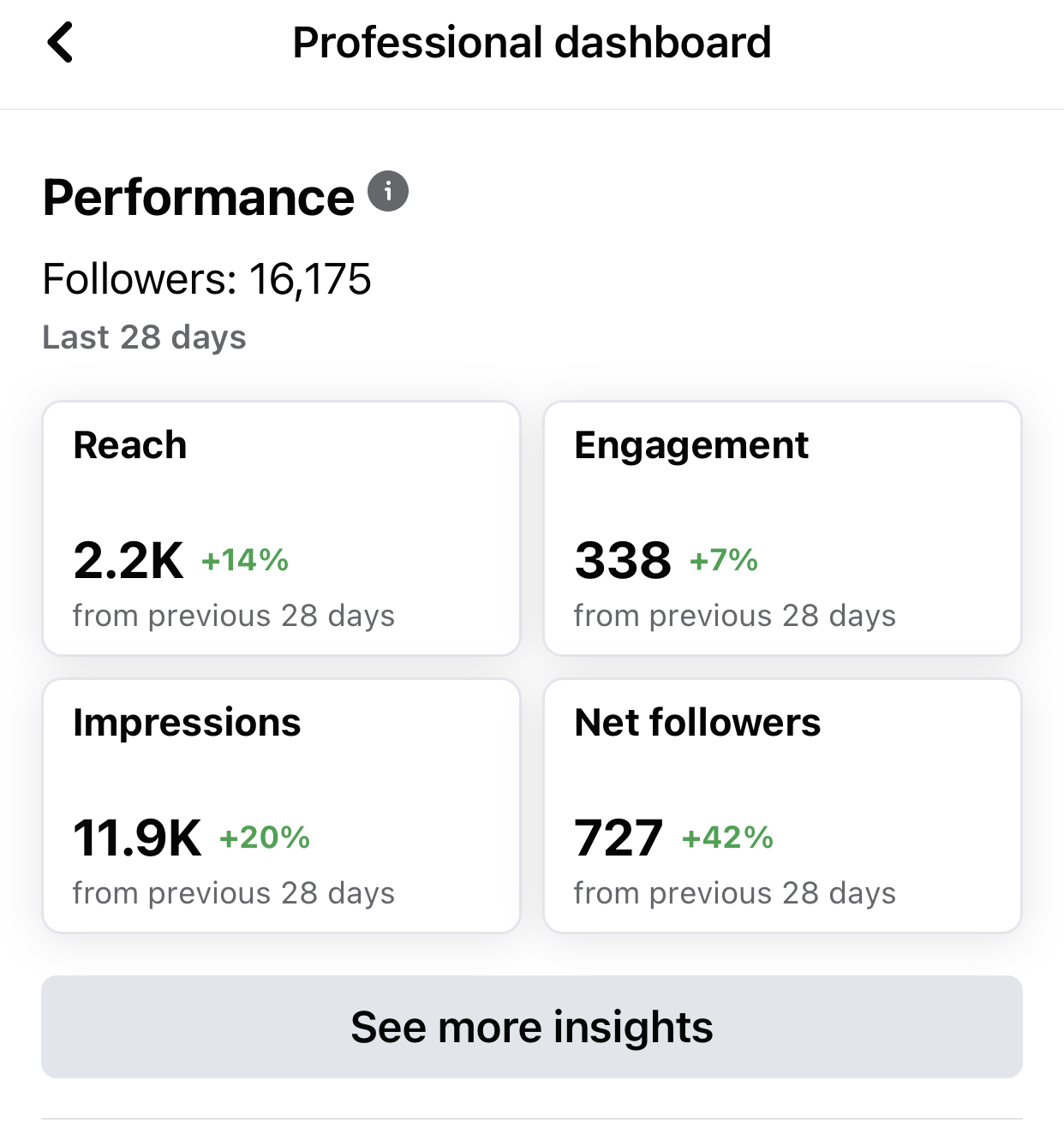The width and height of the screenshot is (1064, 1139).
Task: Tap the 2.2K Reach value
Action: [x=129, y=561]
